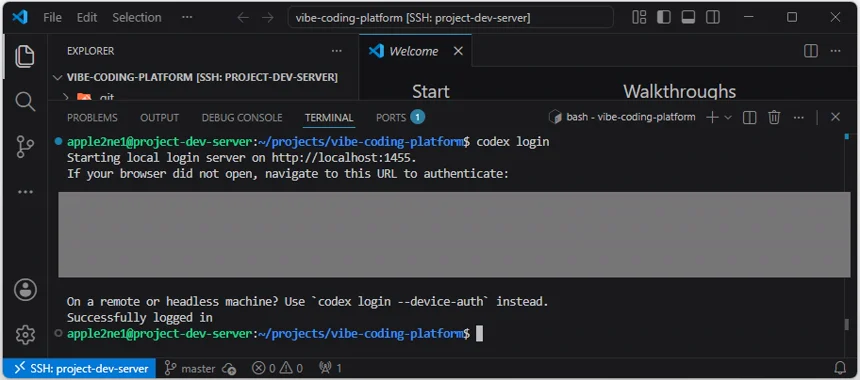This screenshot has height=380, width=860.
Task: Click the 'Successfully logged in' line
Action: [139, 317]
